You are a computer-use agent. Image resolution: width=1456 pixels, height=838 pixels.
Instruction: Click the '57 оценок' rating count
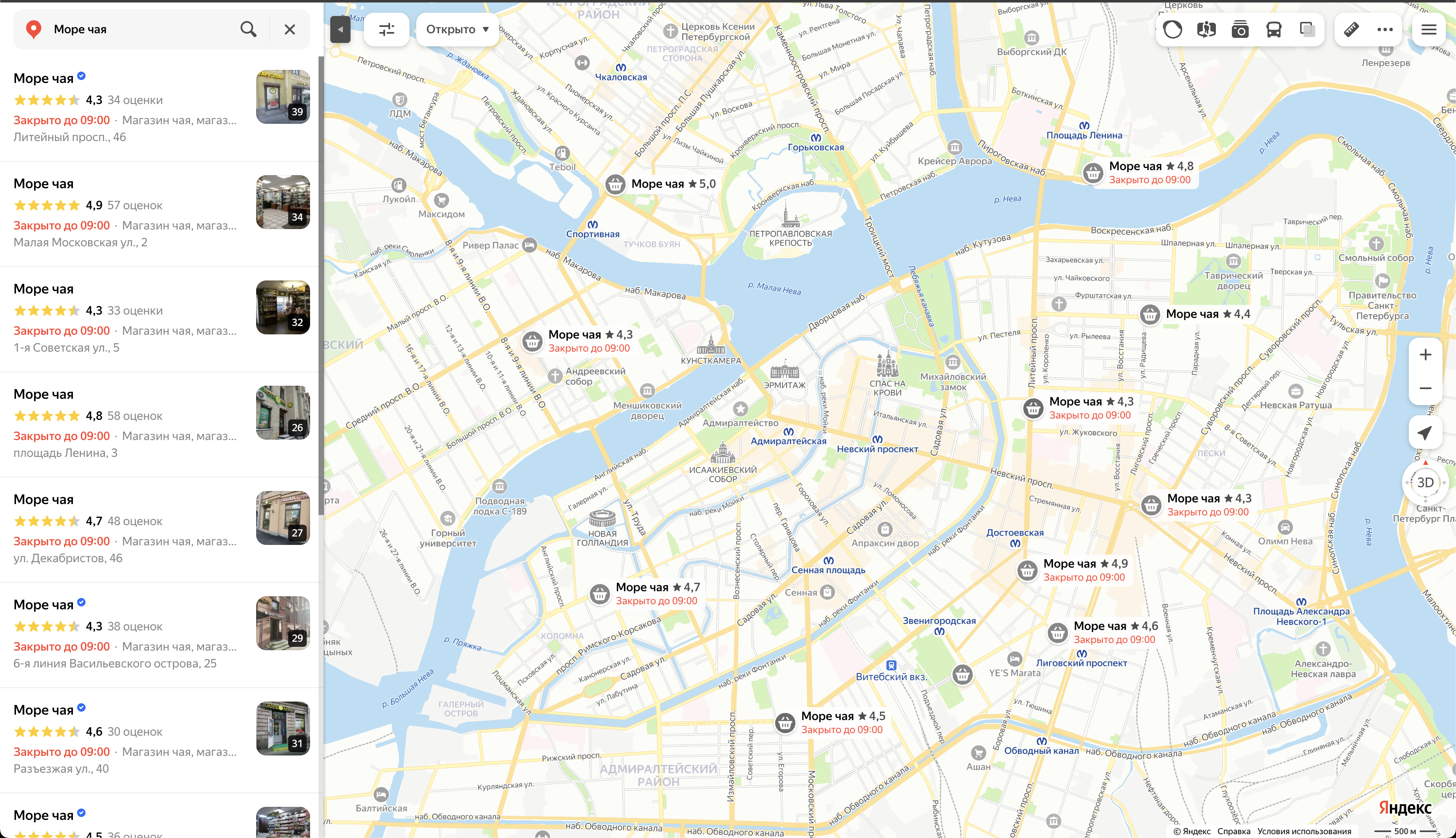[135, 205]
